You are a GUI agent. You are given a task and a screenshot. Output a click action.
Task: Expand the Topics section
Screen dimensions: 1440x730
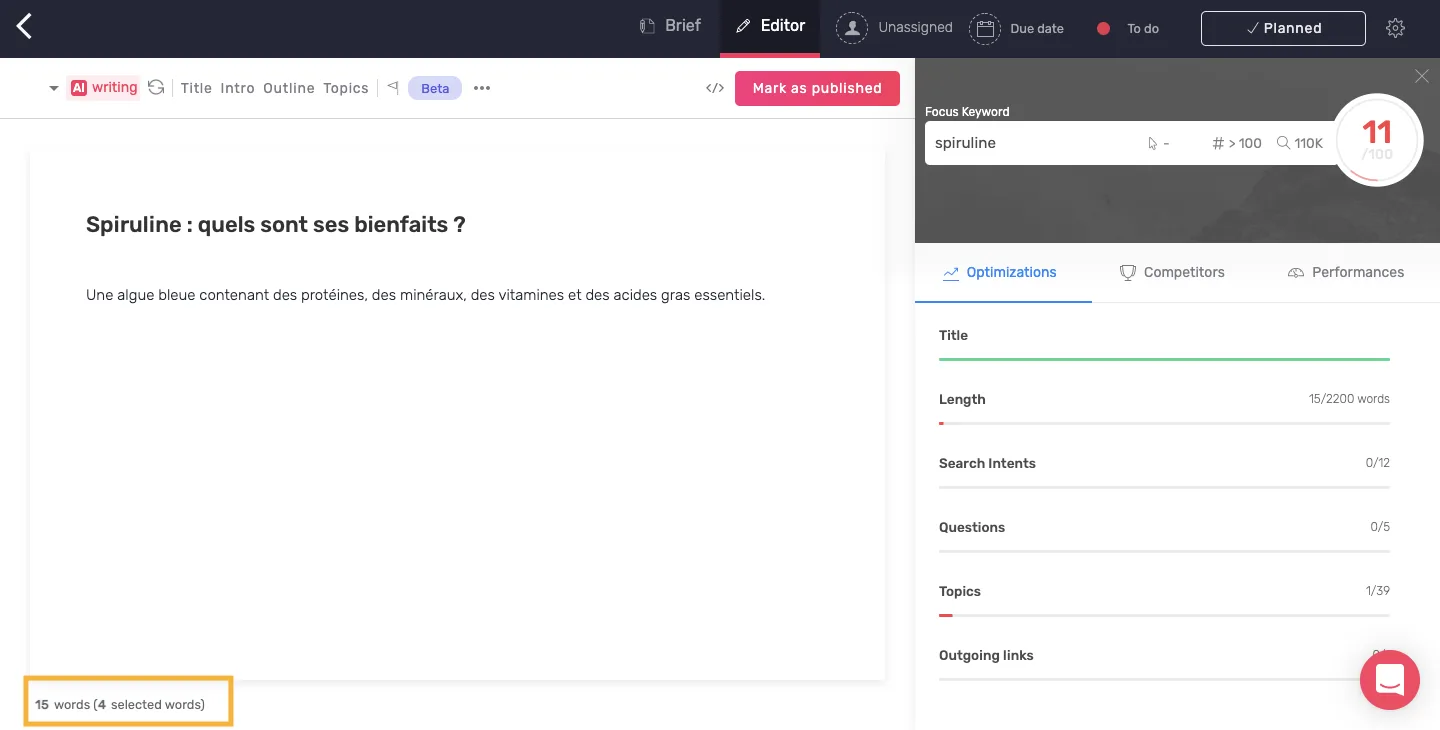pos(1164,598)
